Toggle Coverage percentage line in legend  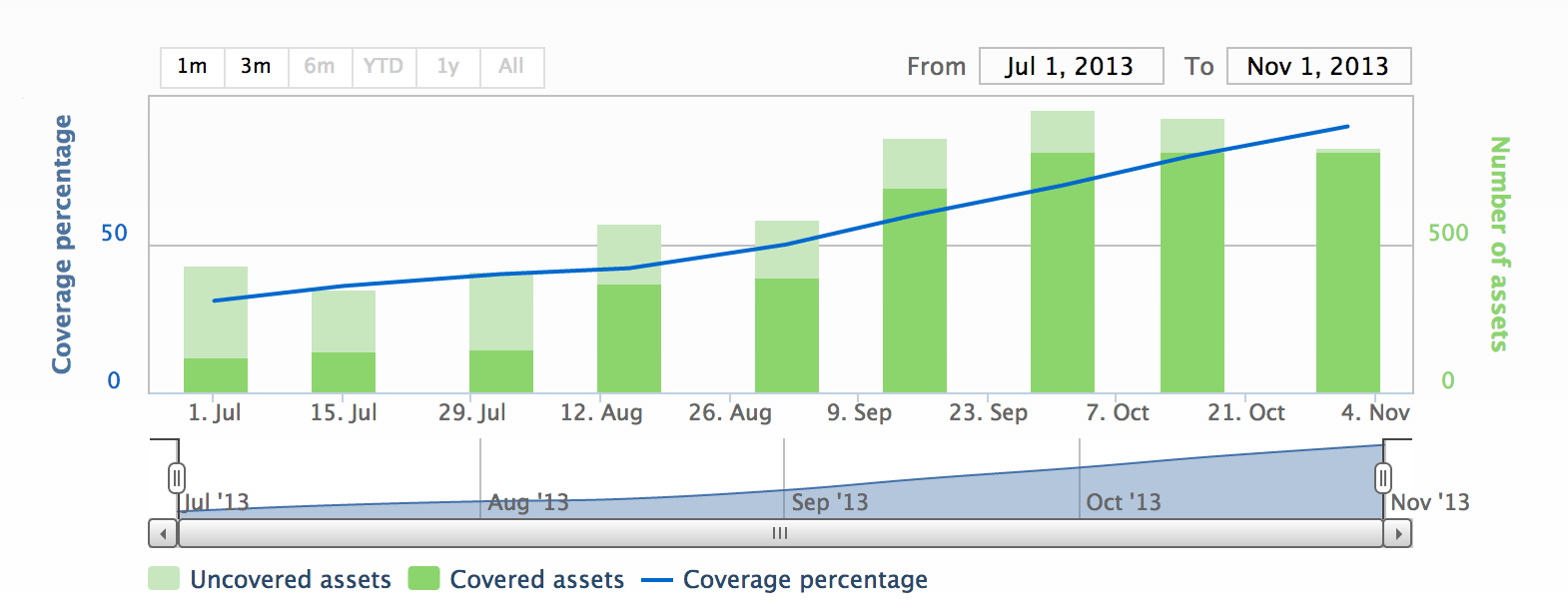click(804, 580)
